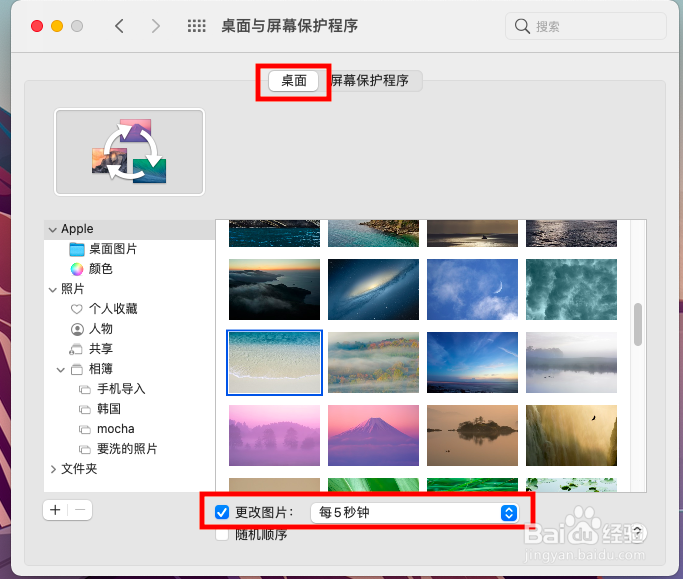Open 人物 album
The width and height of the screenshot is (683, 579).
[x=101, y=329]
